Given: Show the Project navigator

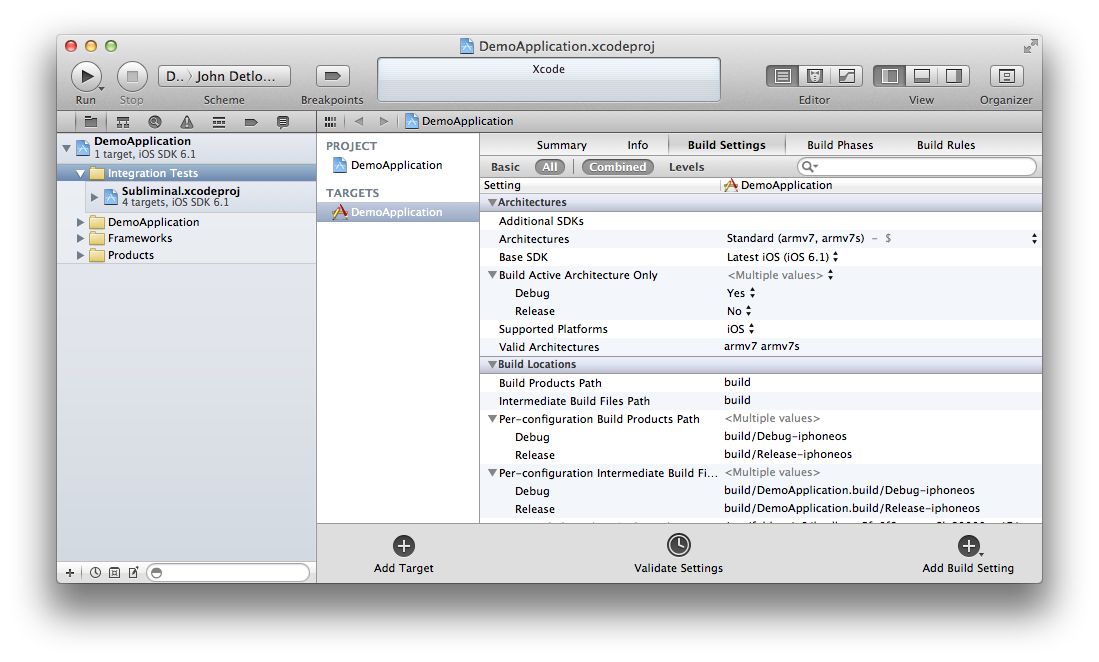Looking at the screenshot, I should [x=90, y=122].
